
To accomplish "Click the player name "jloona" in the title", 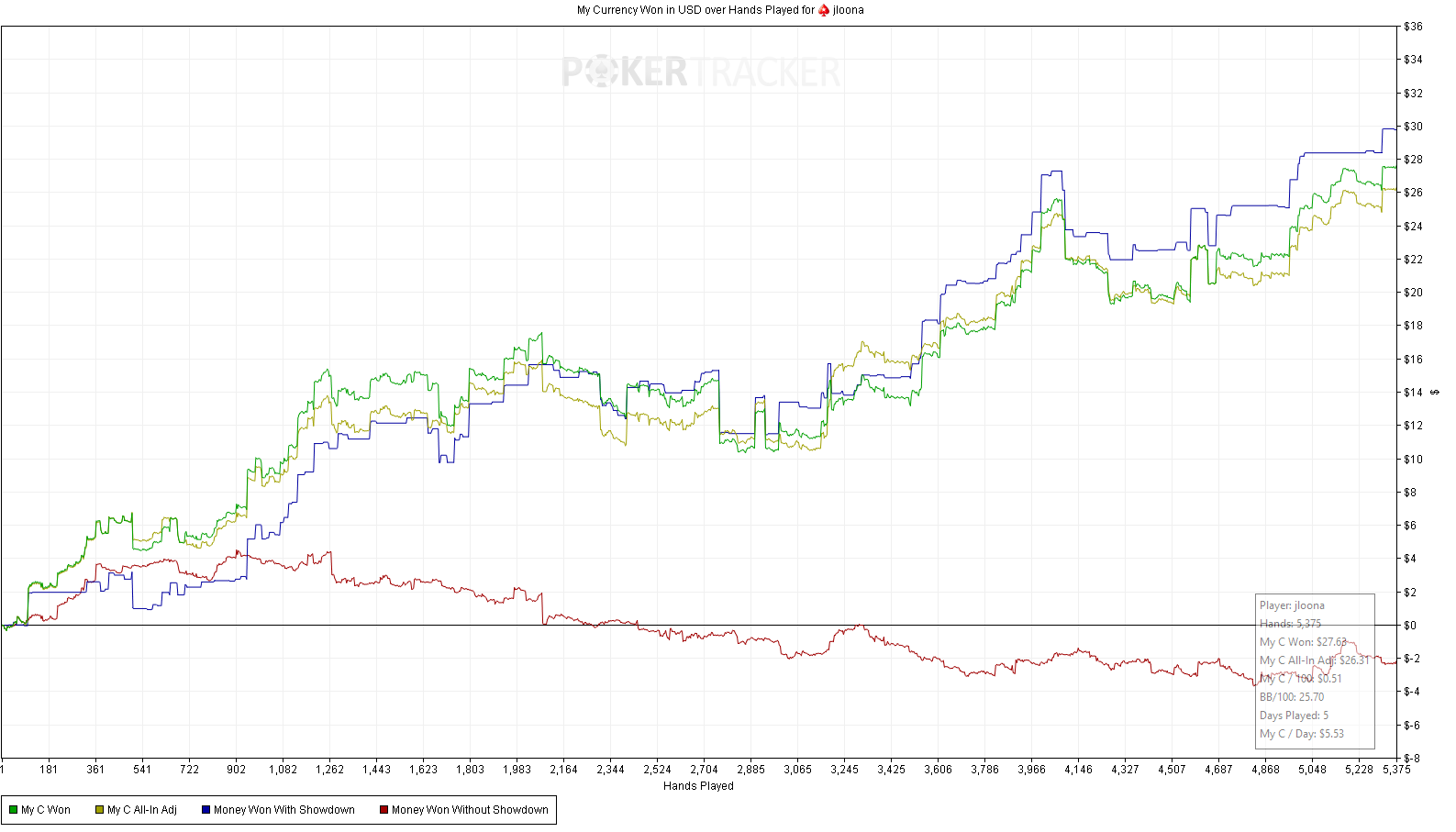I will [849, 10].
